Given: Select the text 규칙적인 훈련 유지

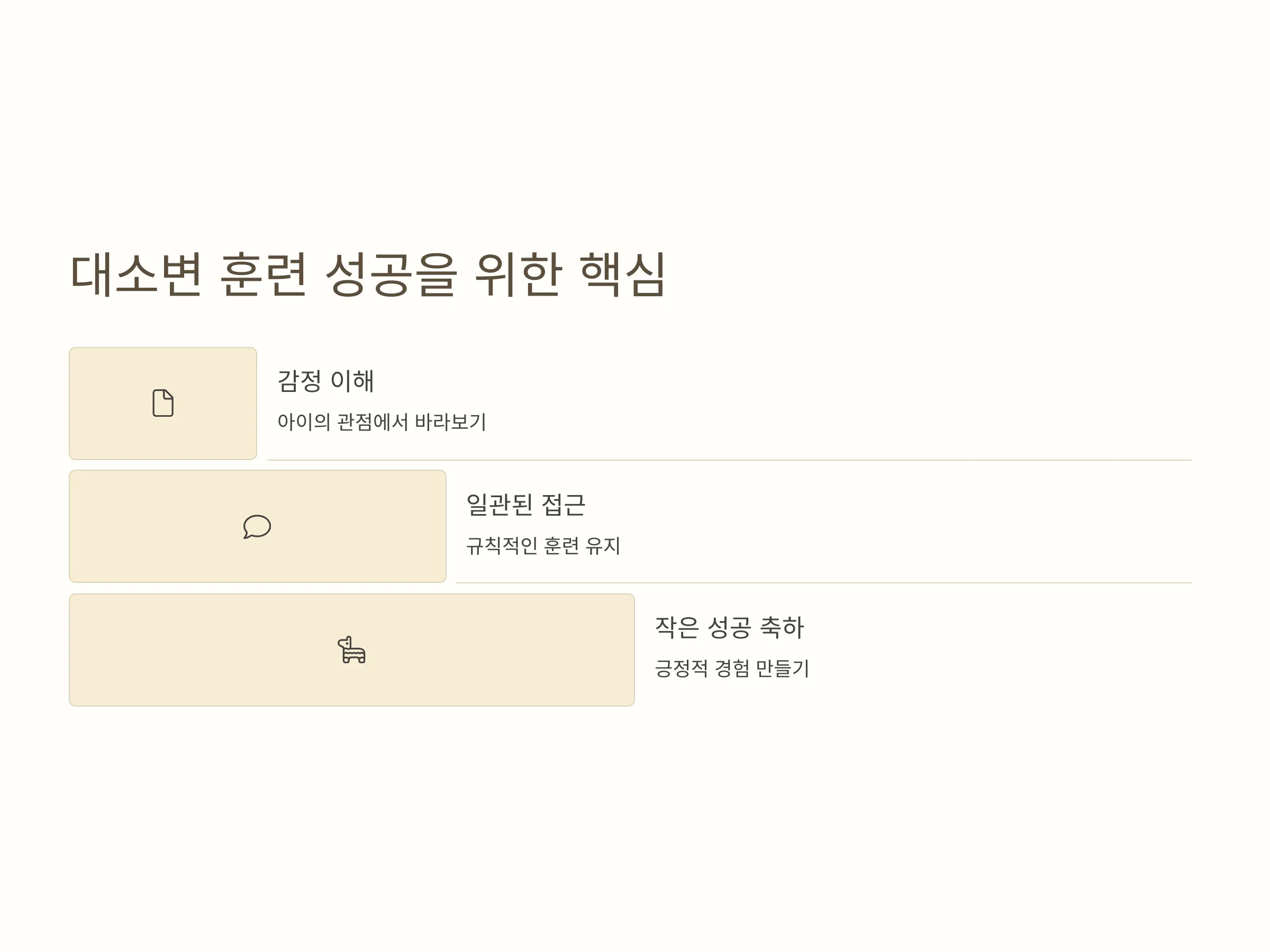Looking at the screenshot, I should pos(543,545).
